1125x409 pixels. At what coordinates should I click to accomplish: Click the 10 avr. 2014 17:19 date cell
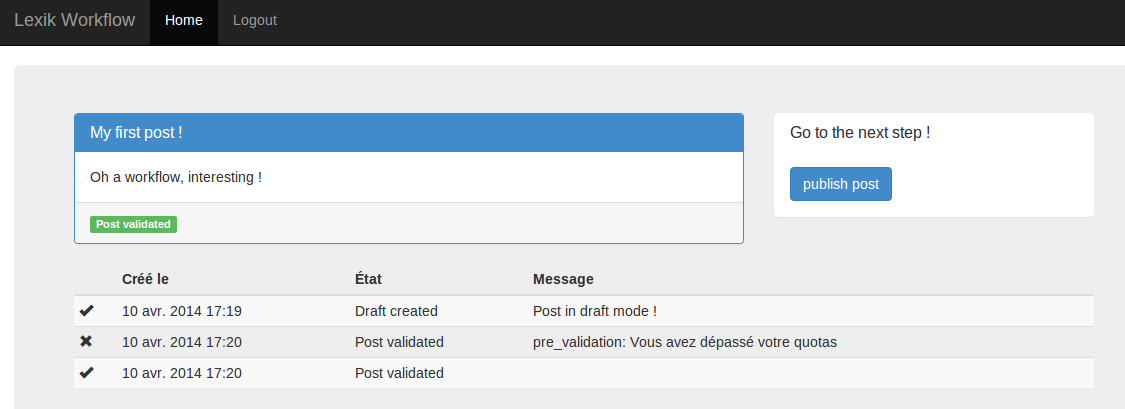182,311
